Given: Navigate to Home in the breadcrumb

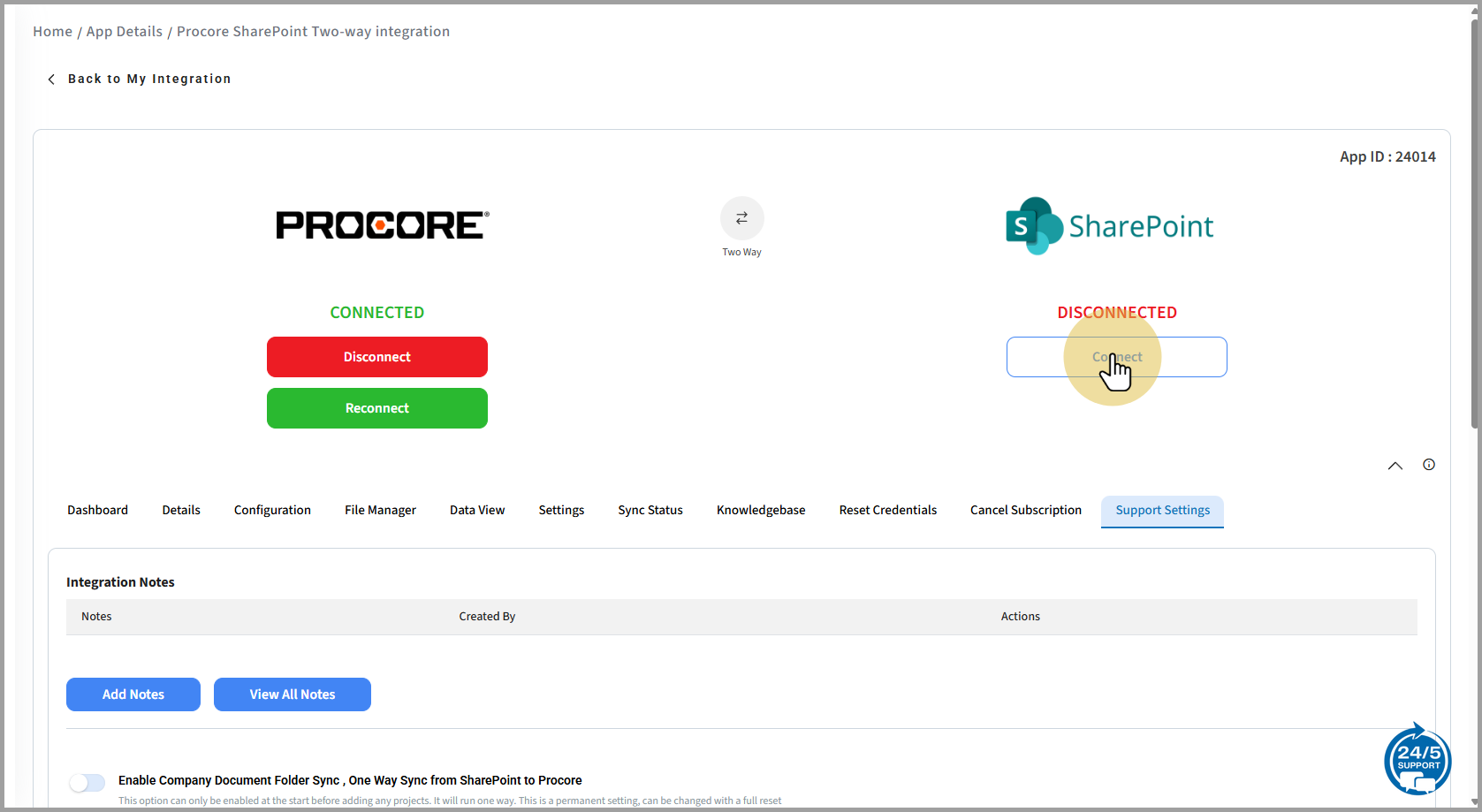Looking at the screenshot, I should (x=52, y=32).
